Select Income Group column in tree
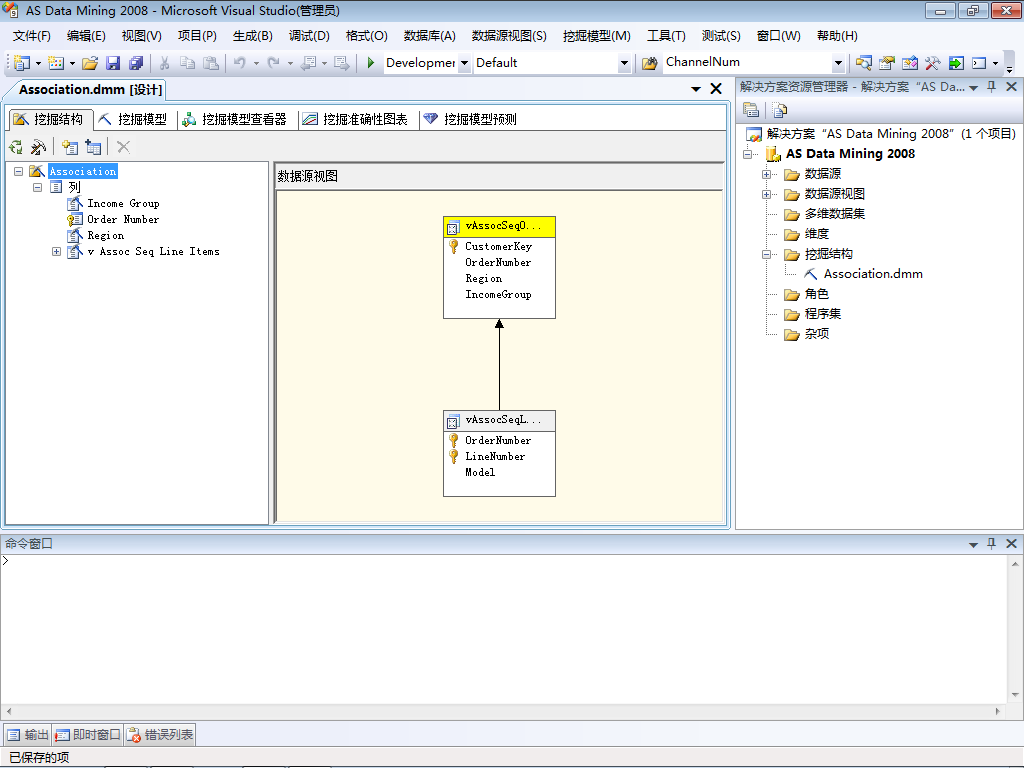 pyautogui.click(x=123, y=204)
